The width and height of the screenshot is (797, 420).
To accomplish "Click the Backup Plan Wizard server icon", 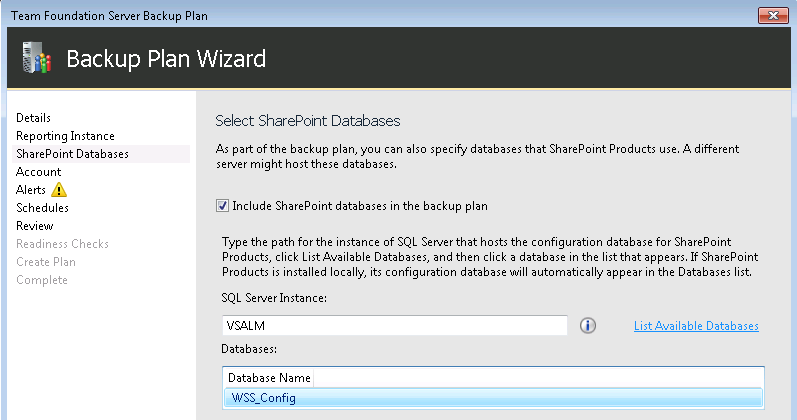I will (33, 59).
